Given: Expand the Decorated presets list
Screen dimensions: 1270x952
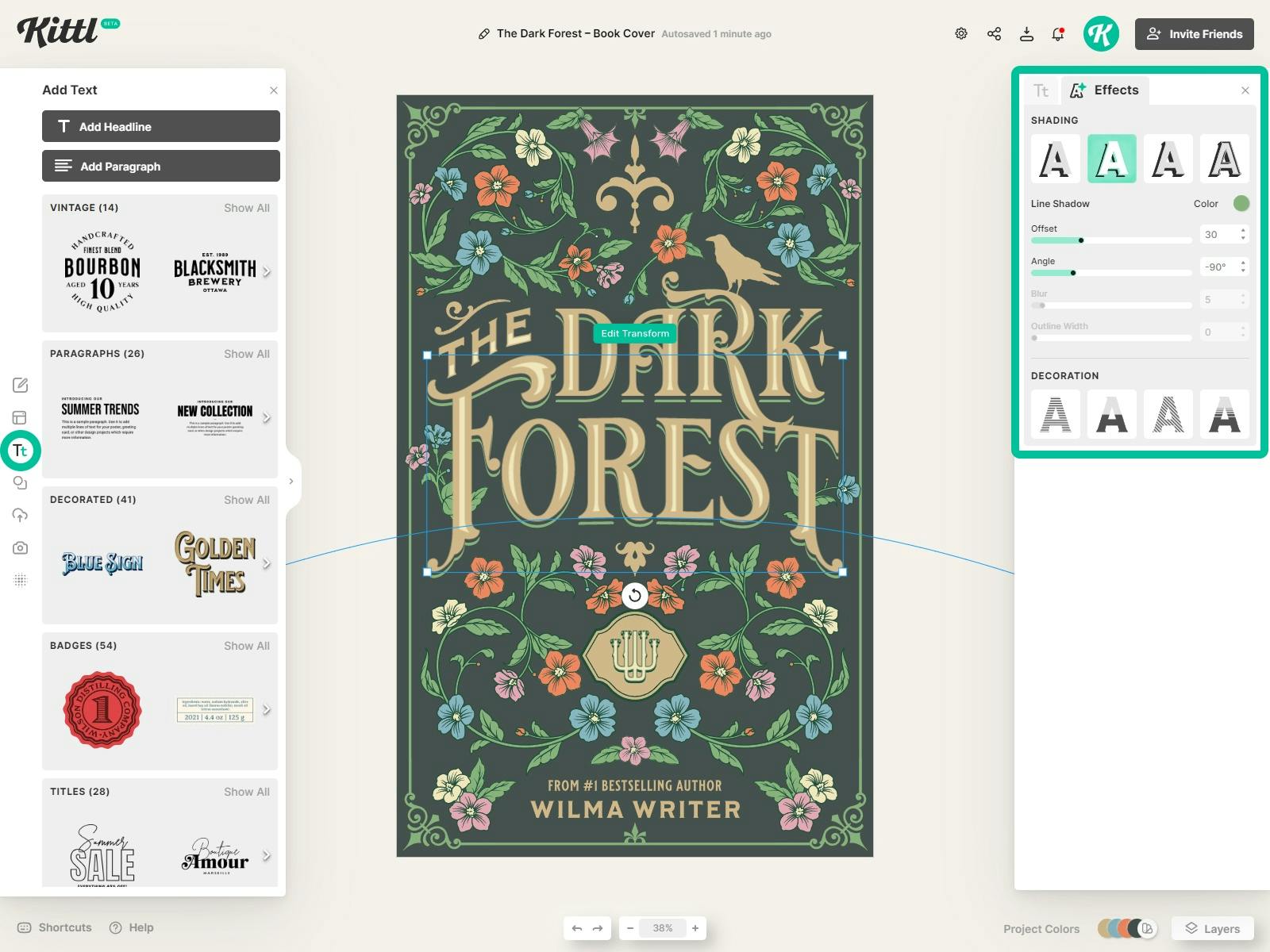Looking at the screenshot, I should (x=246, y=500).
